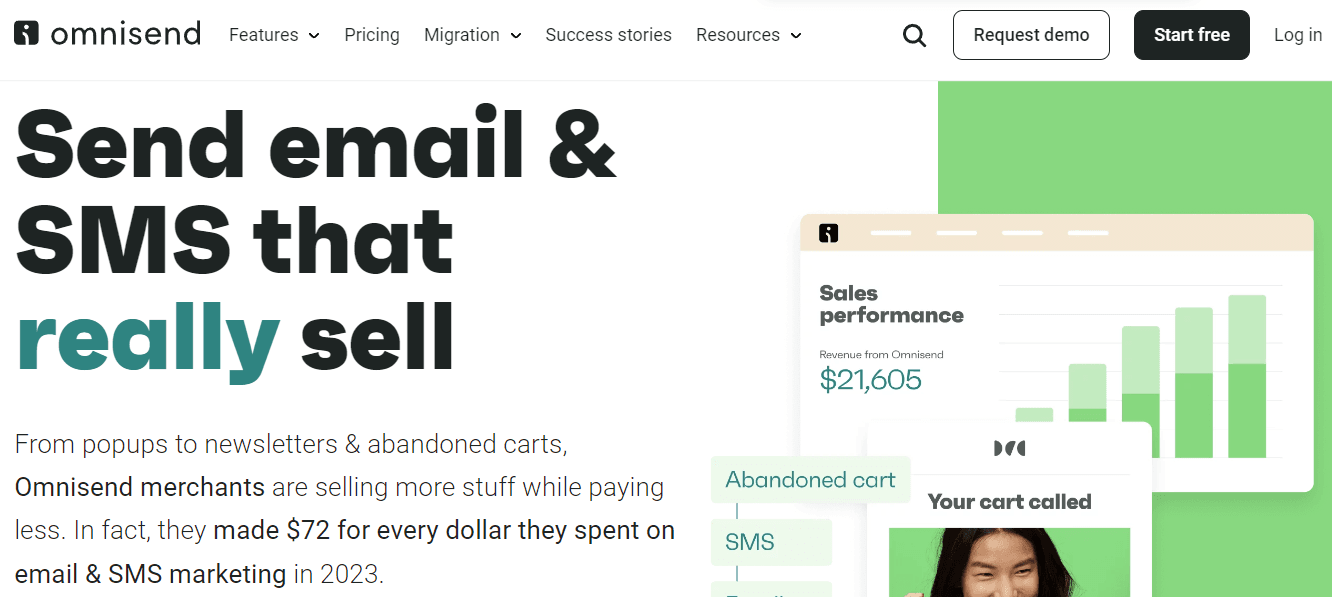Click the Sales performance card title
This screenshot has height=597, width=1332.
(x=890, y=304)
